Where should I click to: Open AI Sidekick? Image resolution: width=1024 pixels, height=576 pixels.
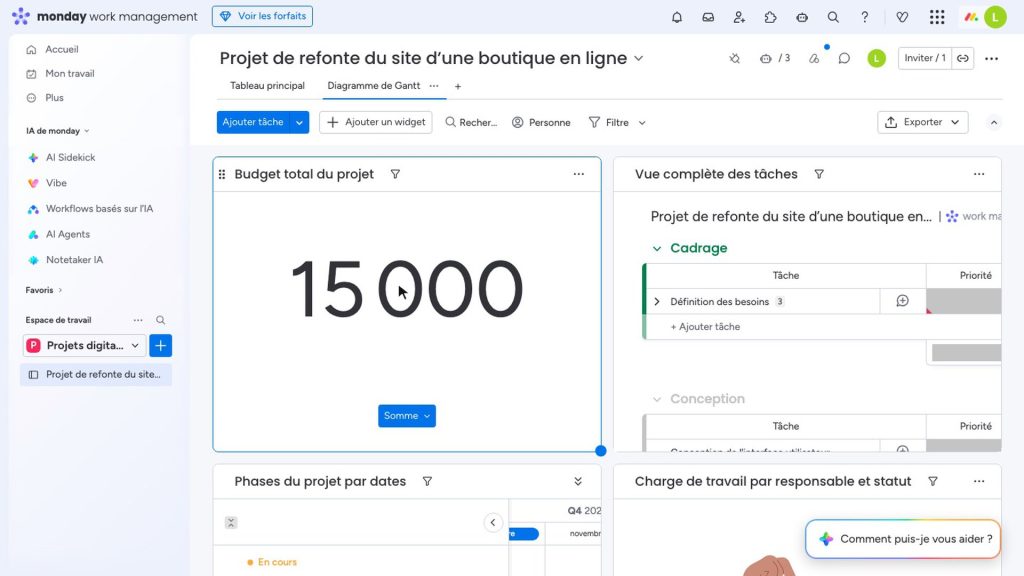(70, 157)
